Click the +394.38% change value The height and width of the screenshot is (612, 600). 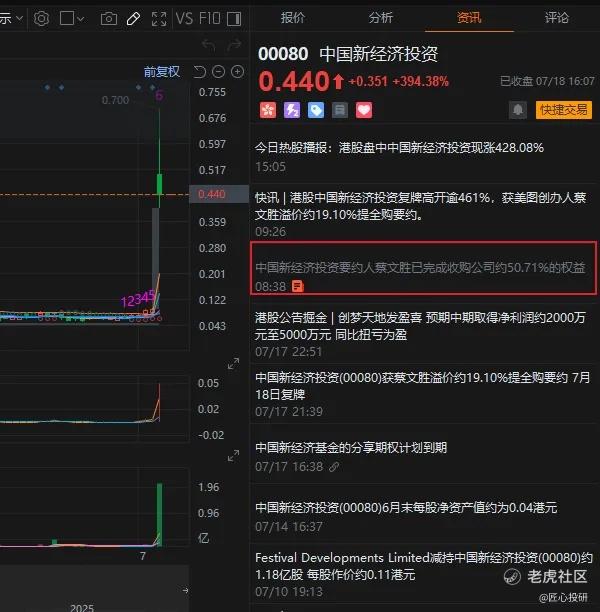pos(420,82)
